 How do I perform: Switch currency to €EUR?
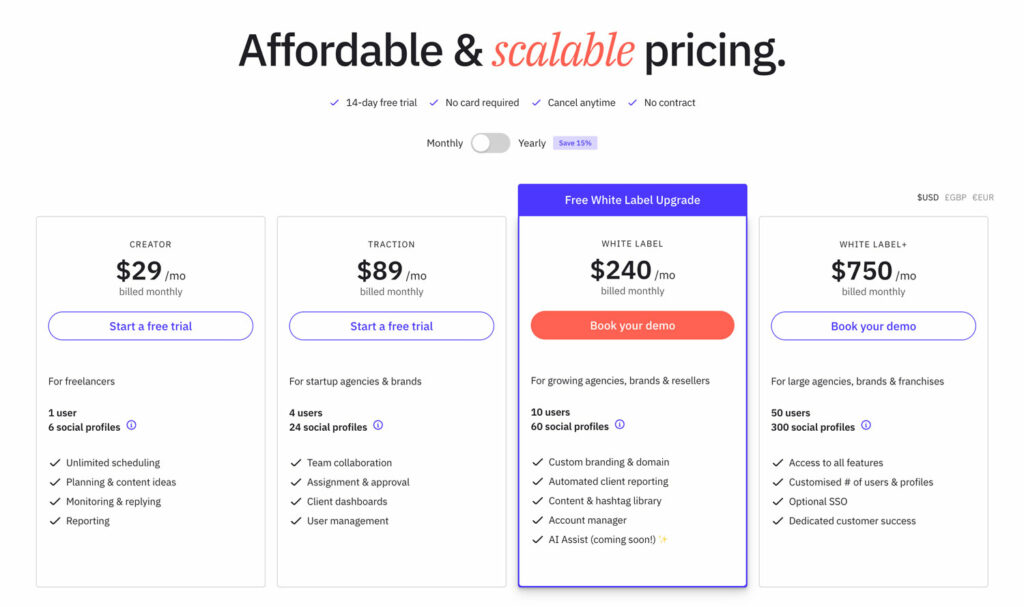click(x=983, y=197)
